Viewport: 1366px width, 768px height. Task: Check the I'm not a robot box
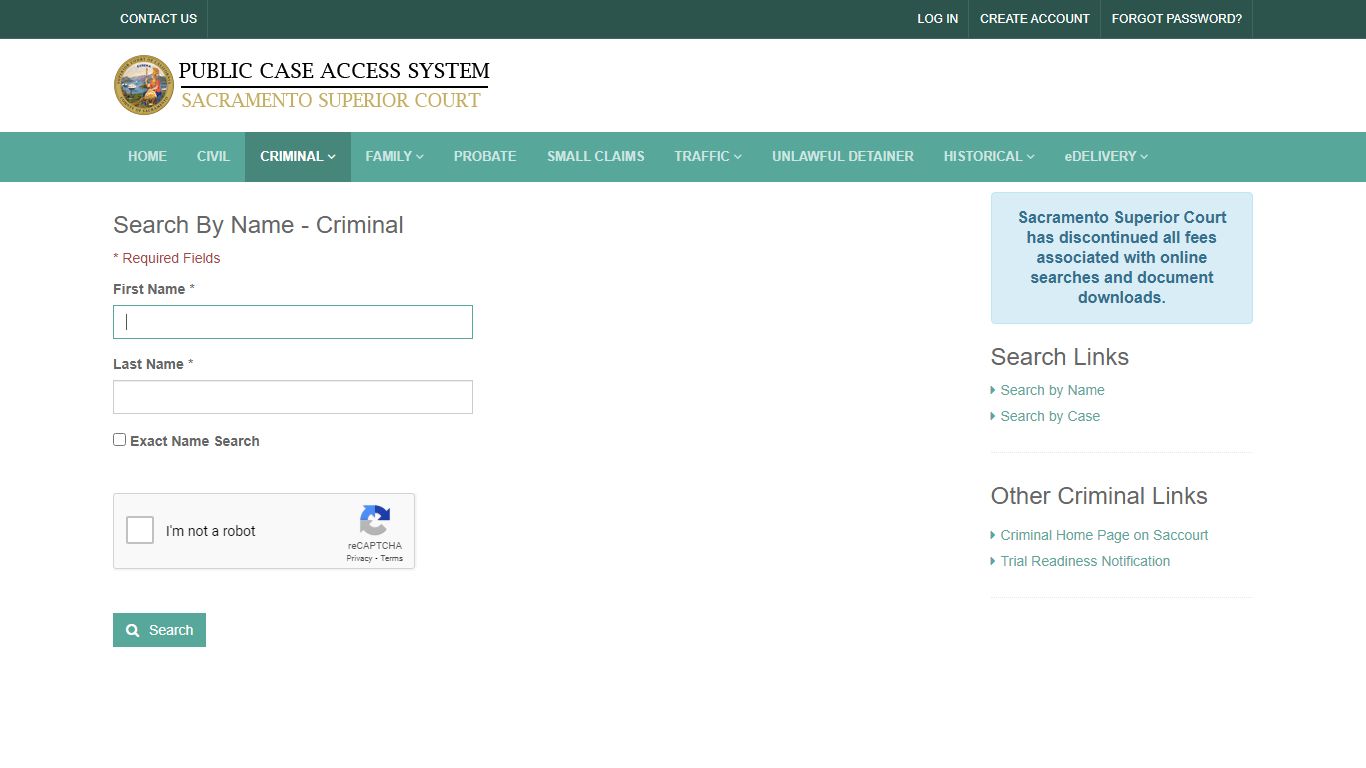point(140,530)
